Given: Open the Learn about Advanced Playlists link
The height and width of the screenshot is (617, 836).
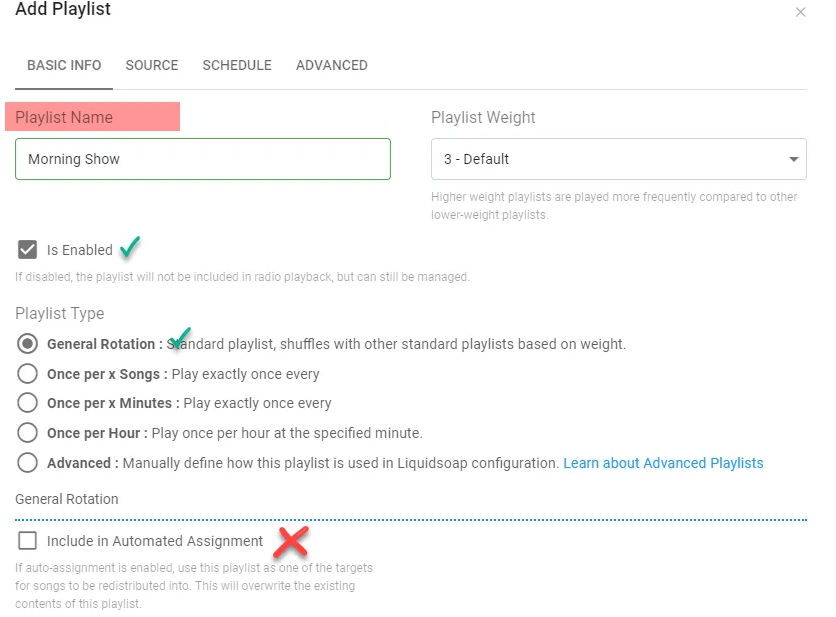Looking at the screenshot, I should coord(663,463).
